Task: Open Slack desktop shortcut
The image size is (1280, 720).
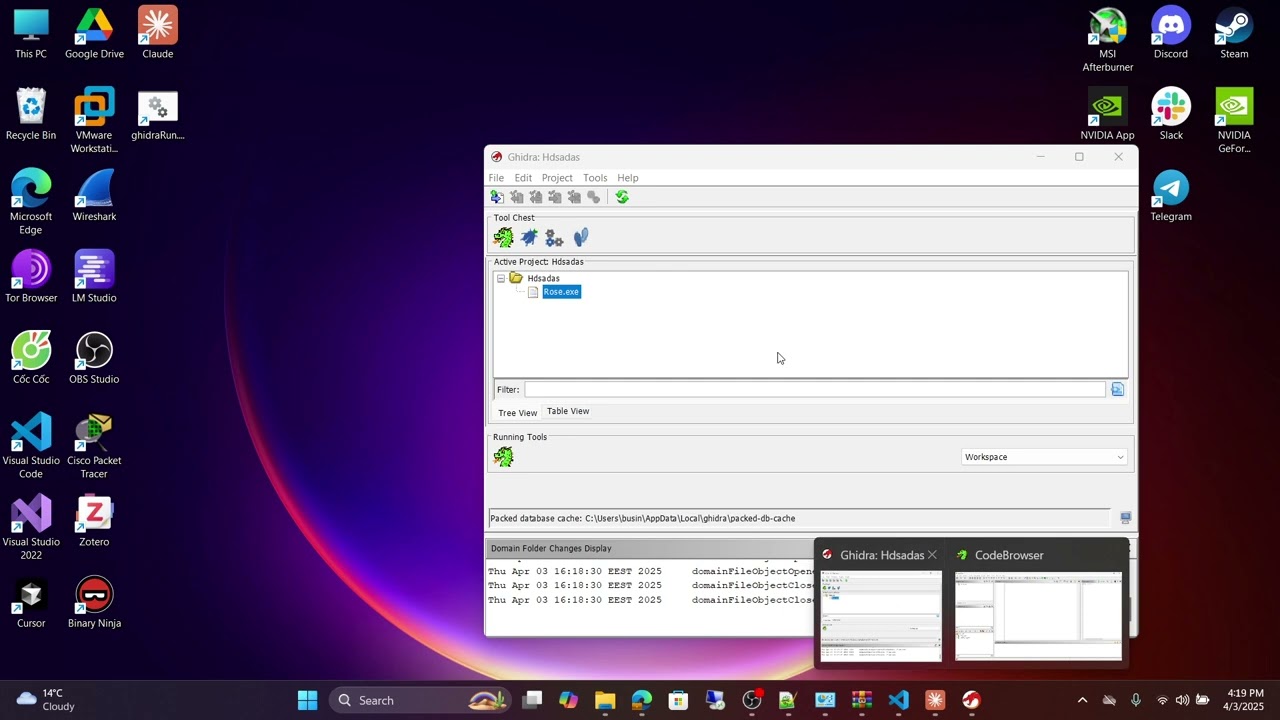Action: tap(1171, 115)
